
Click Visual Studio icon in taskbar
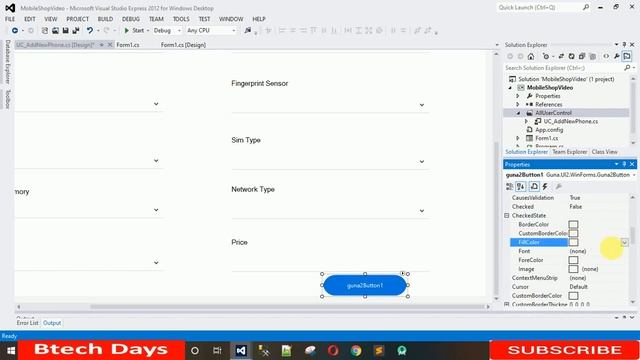[241, 351]
